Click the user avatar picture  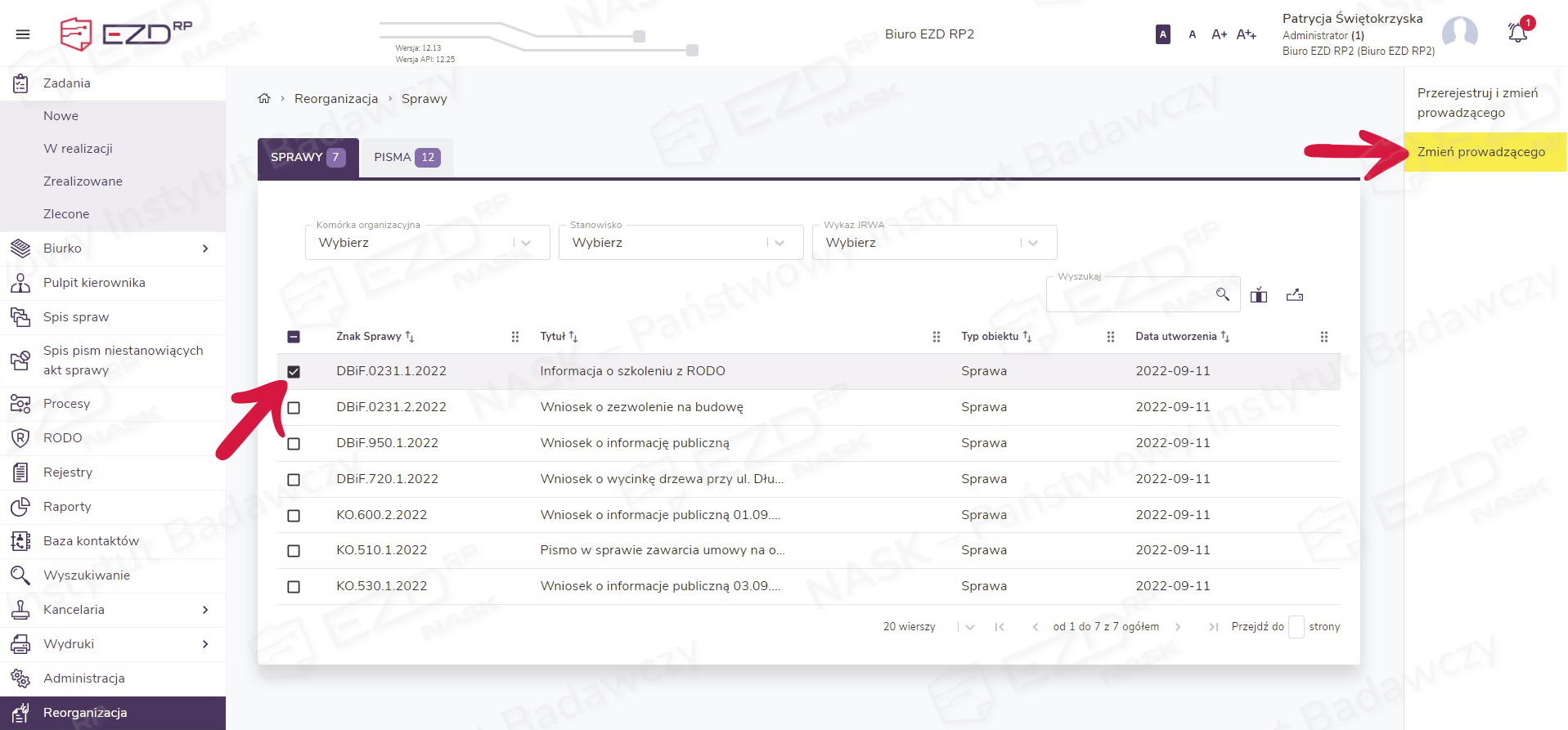click(1459, 34)
